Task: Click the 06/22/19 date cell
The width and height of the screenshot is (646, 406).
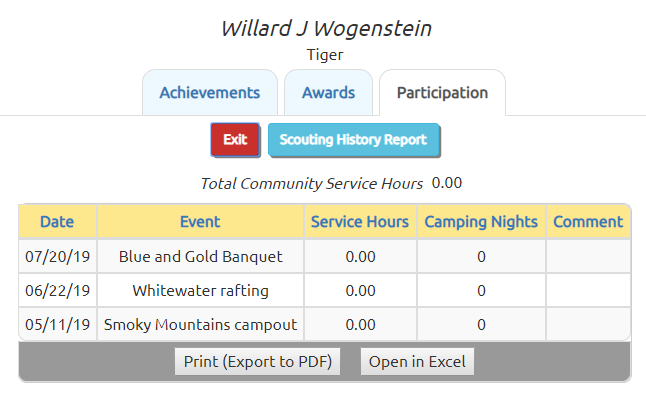Action: 57,291
